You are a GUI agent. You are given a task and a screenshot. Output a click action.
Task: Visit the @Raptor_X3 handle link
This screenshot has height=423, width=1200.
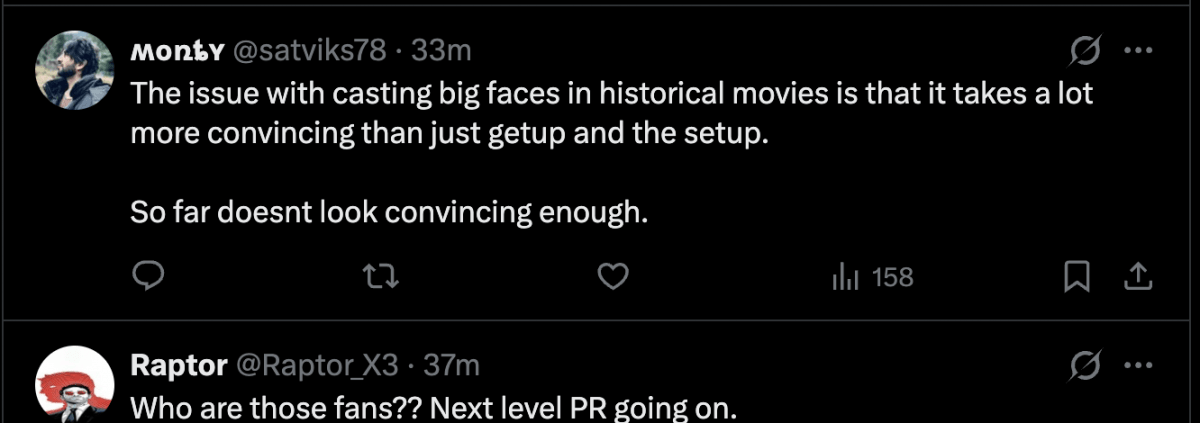[x=318, y=366]
